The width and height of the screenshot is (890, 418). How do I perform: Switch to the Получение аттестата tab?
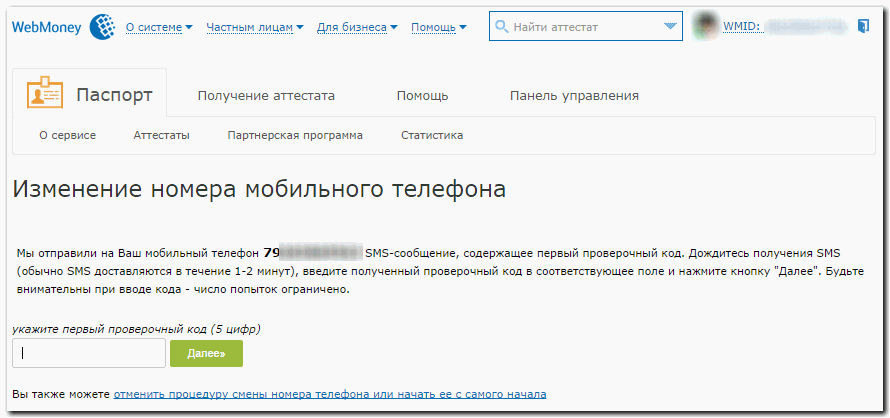point(266,96)
